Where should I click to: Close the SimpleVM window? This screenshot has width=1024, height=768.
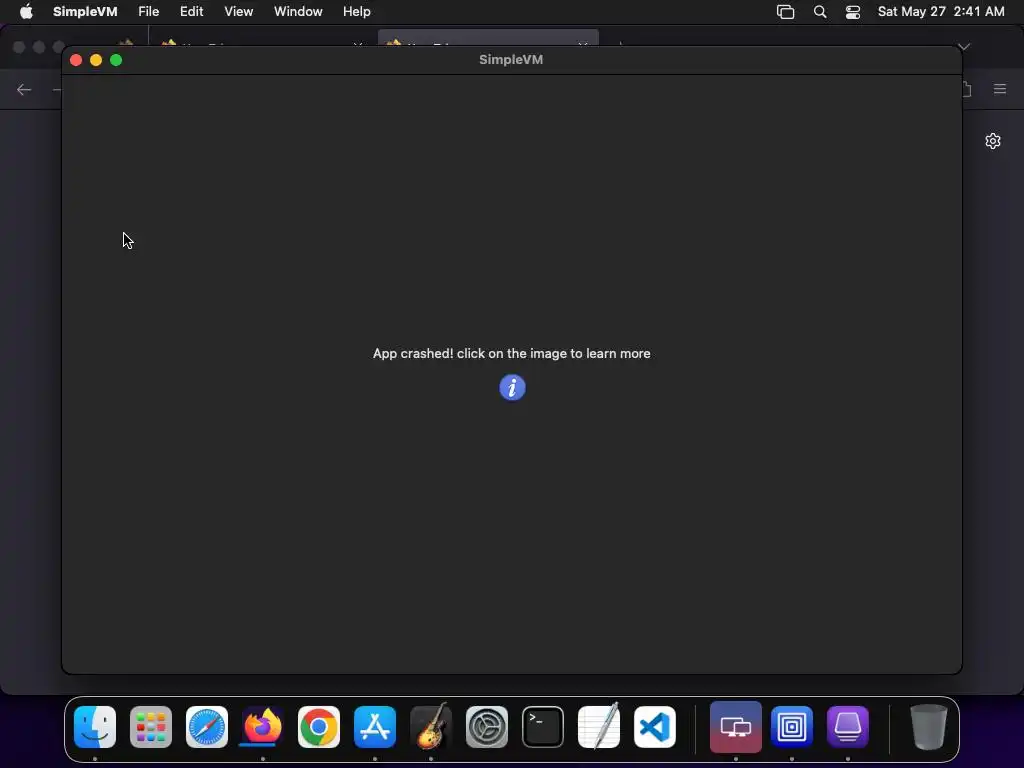(76, 60)
